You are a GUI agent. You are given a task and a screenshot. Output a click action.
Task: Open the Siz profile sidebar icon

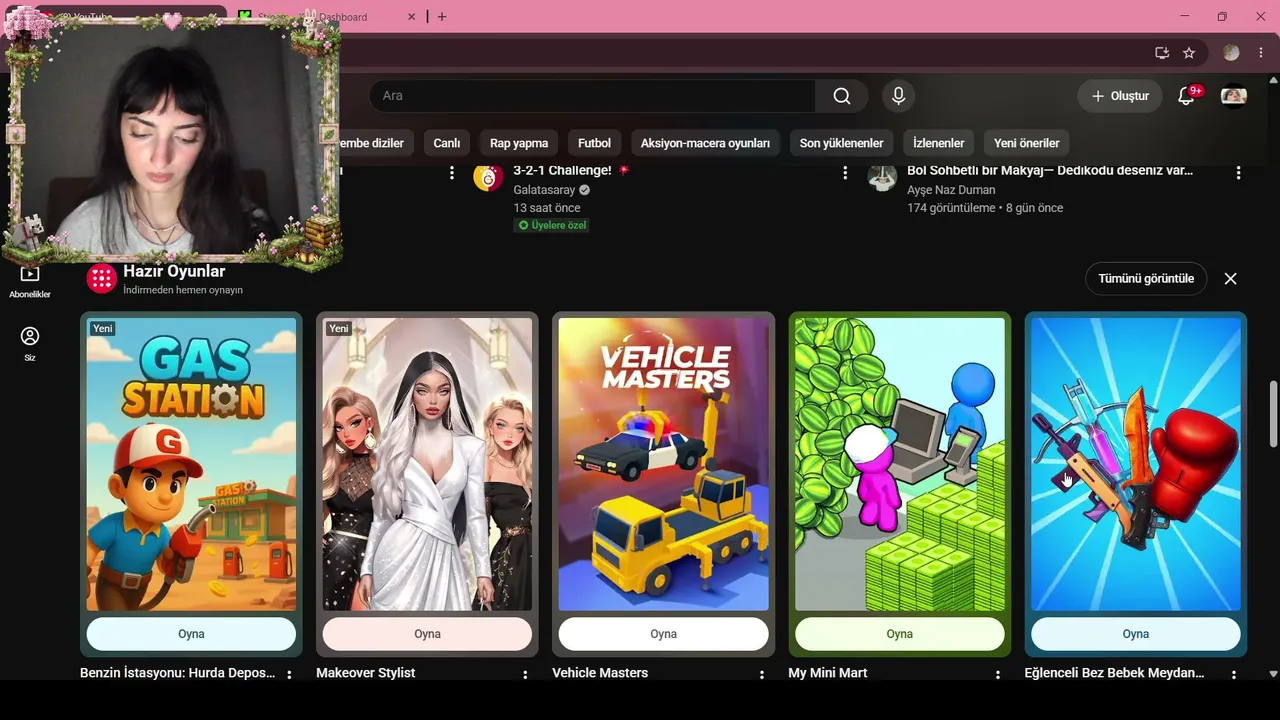coord(30,344)
